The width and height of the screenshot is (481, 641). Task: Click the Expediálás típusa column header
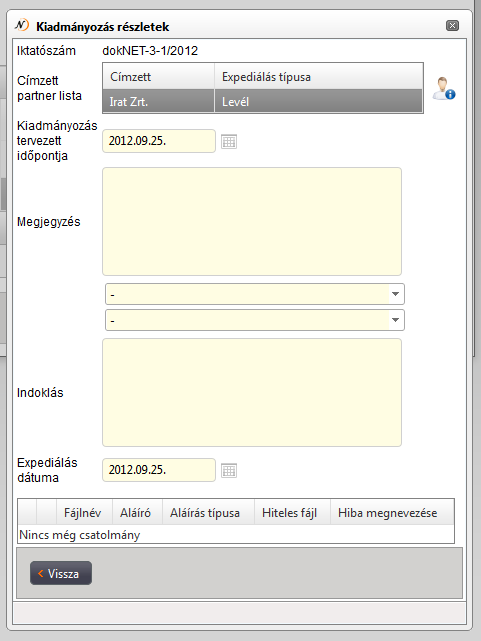(x=319, y=76)
